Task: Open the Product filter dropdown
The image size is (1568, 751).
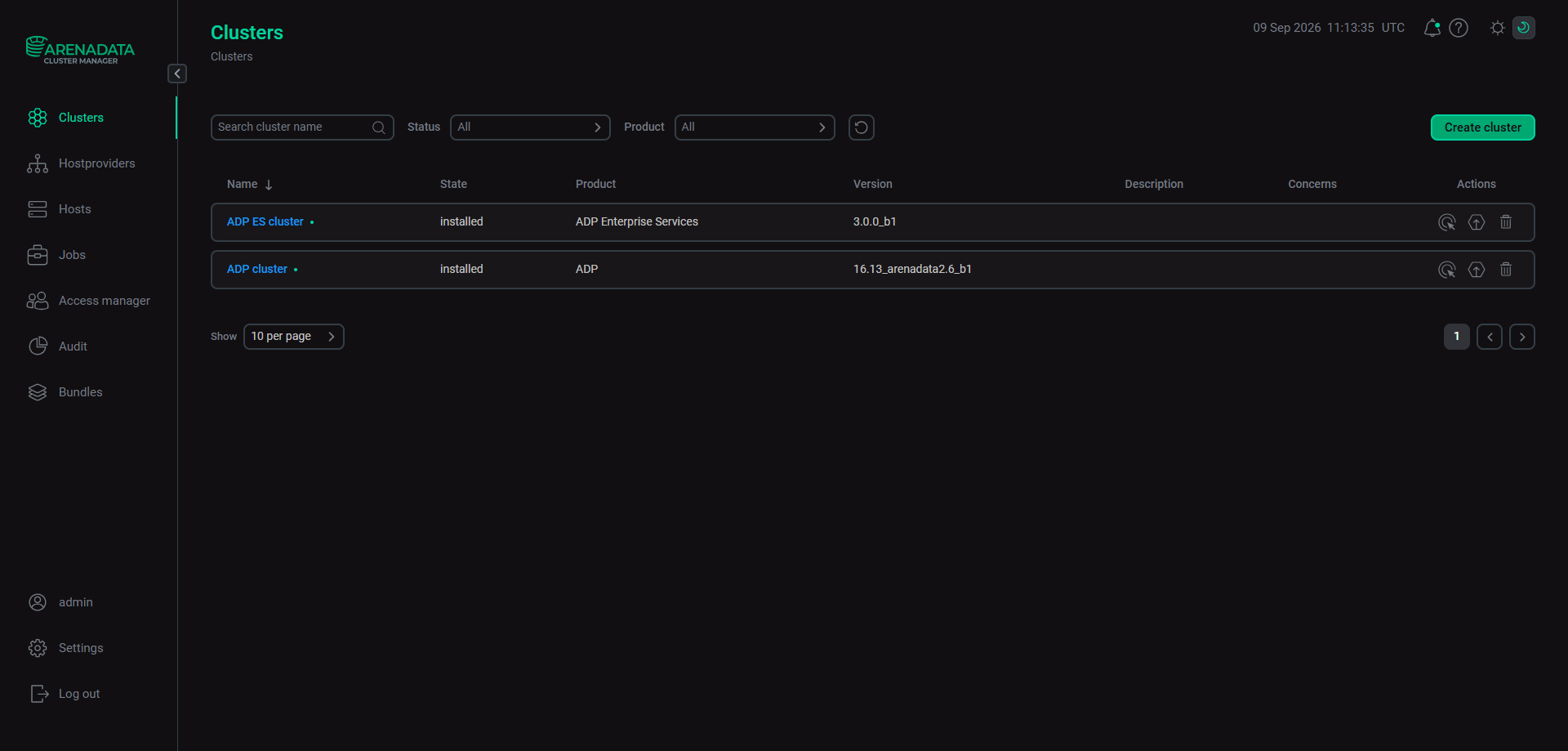Action: tap(755, 127)
